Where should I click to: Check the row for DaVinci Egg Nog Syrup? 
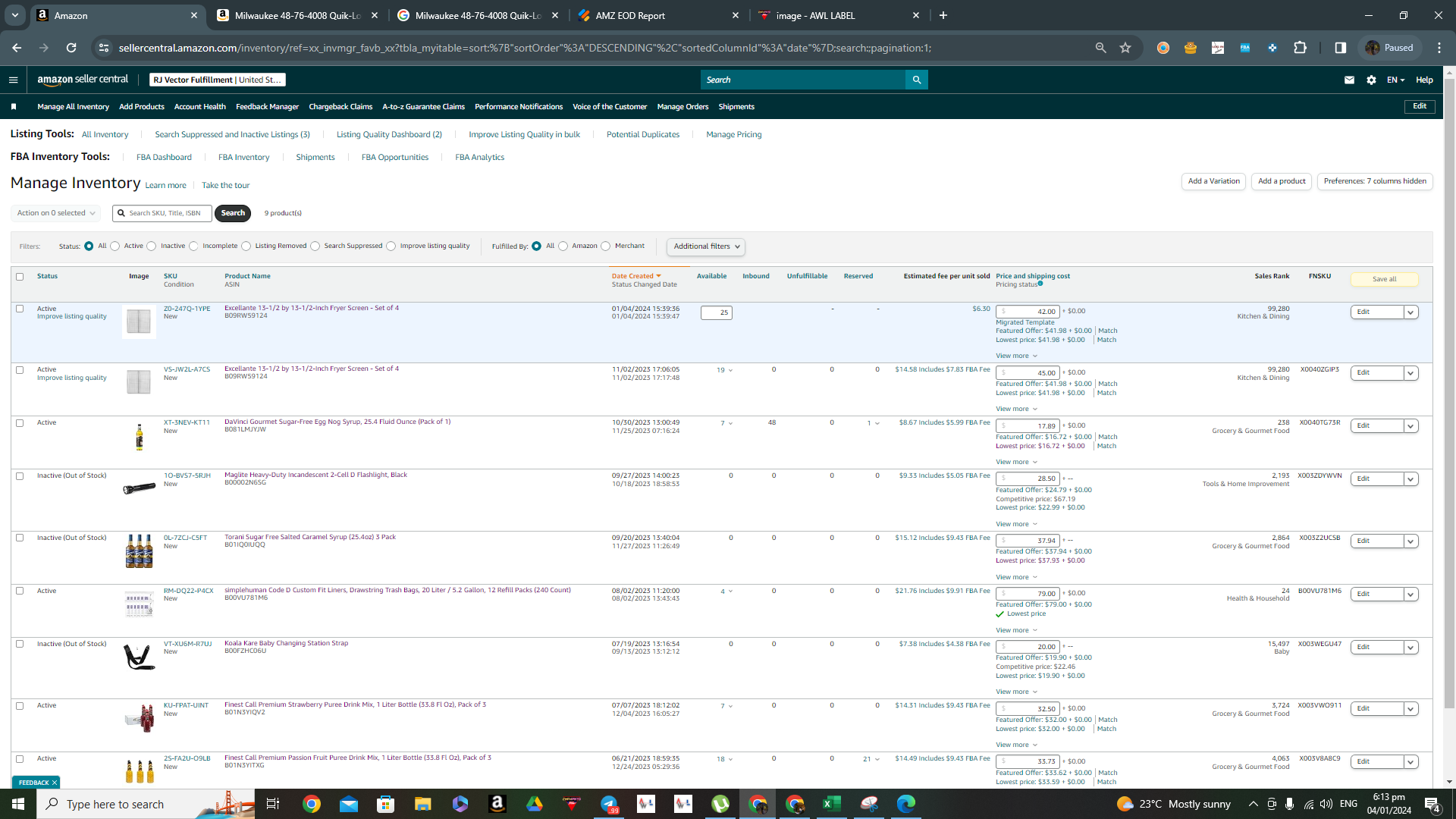(20, 423)
